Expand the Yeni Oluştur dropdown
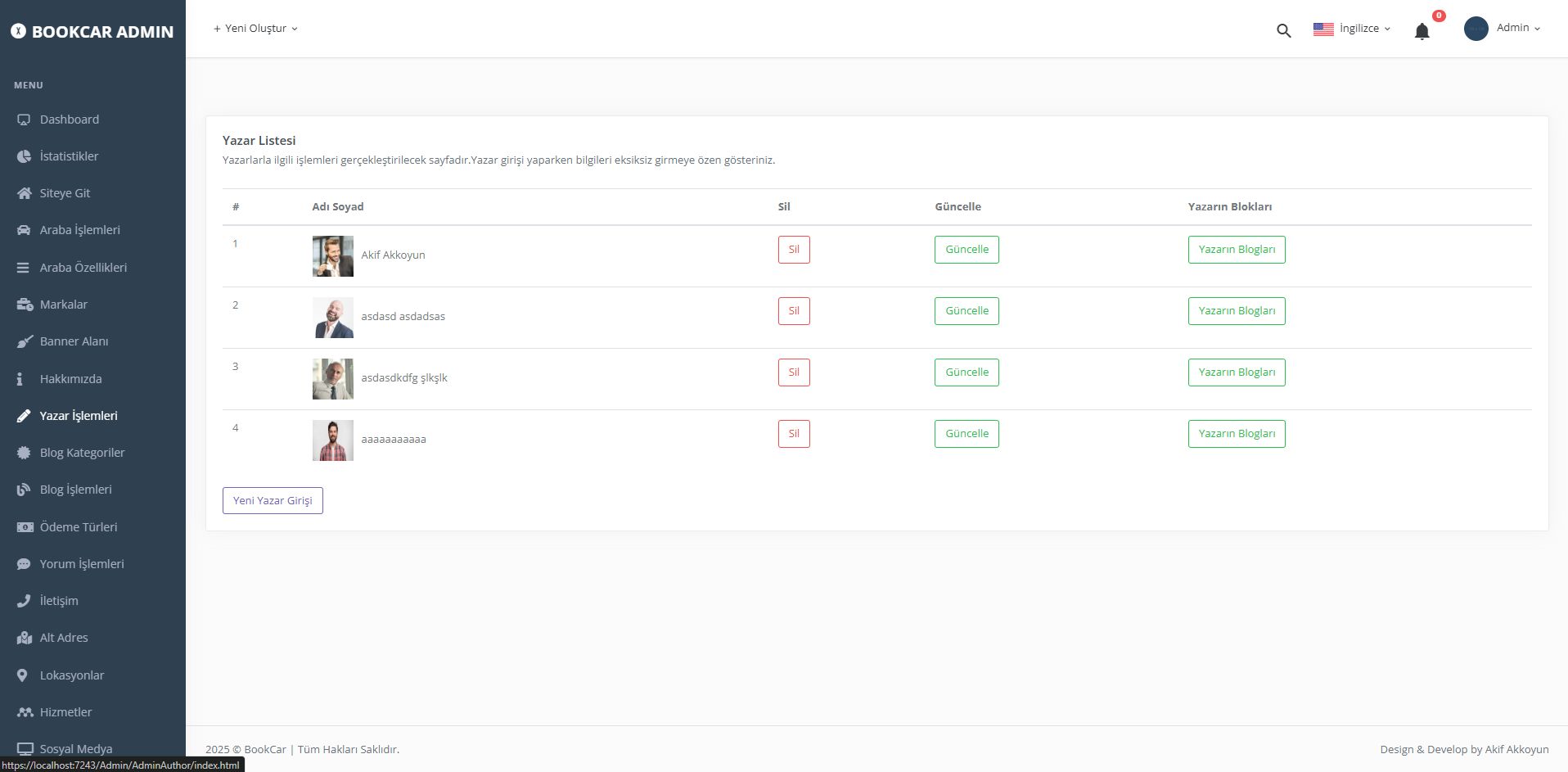Screen dimensions: 1568x772 pos(255,28)
